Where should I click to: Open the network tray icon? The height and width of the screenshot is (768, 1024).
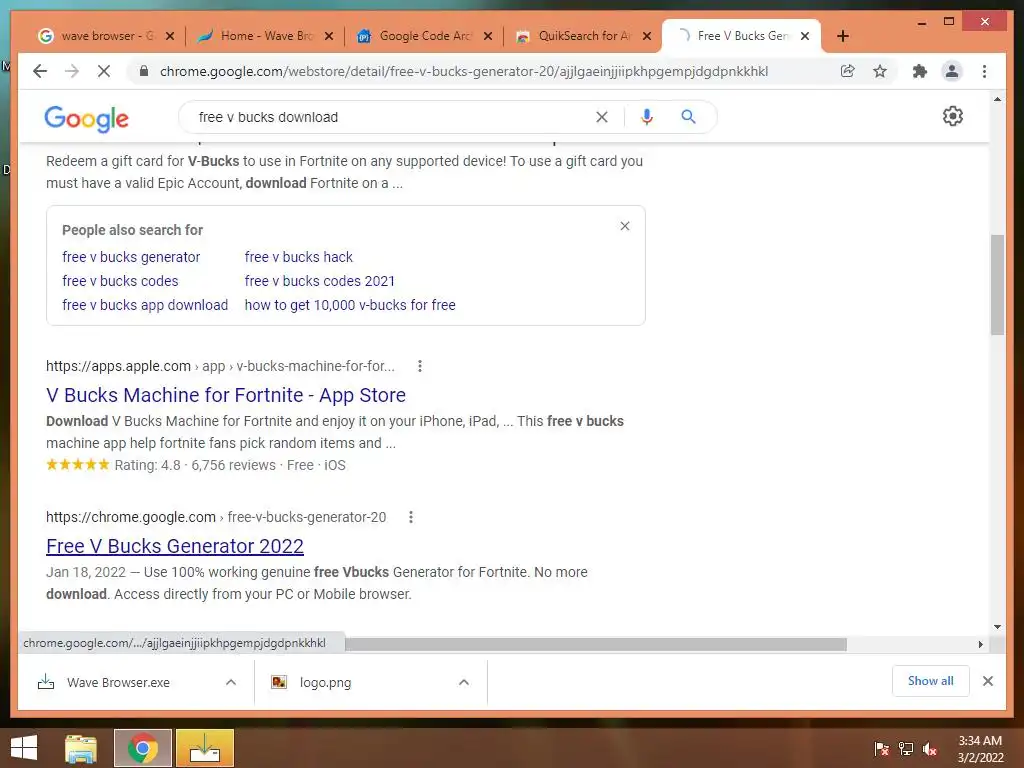(x=906, y=749)
